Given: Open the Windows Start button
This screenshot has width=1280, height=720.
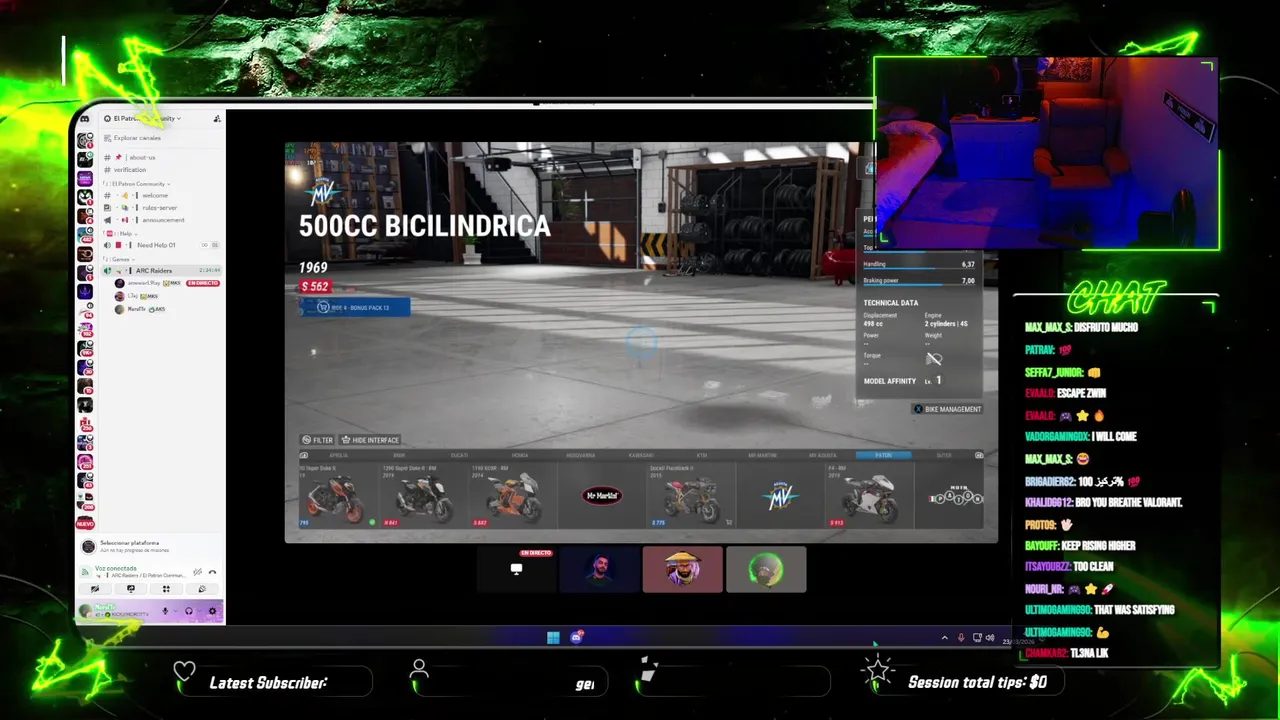Looking at the screenshot, I should (553, 637).
